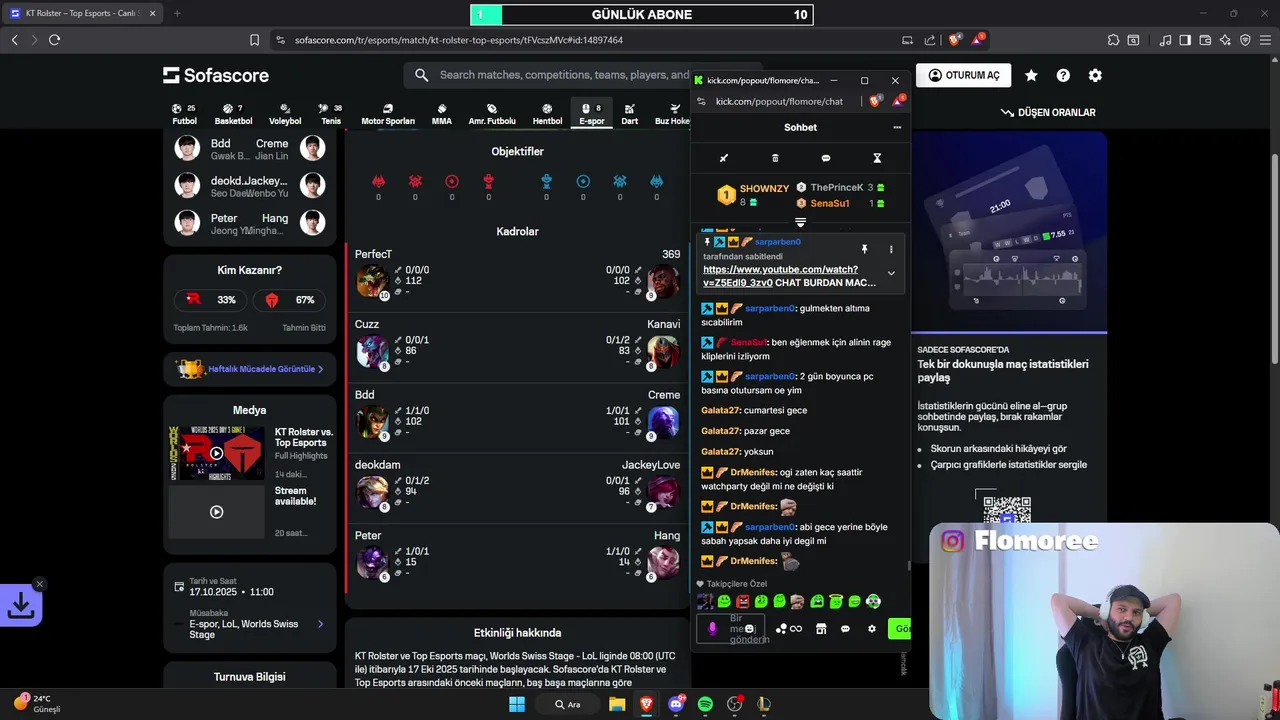
Task: Click the speech bubble icon in chat toolbar
Action: click(x=826, y=158)
